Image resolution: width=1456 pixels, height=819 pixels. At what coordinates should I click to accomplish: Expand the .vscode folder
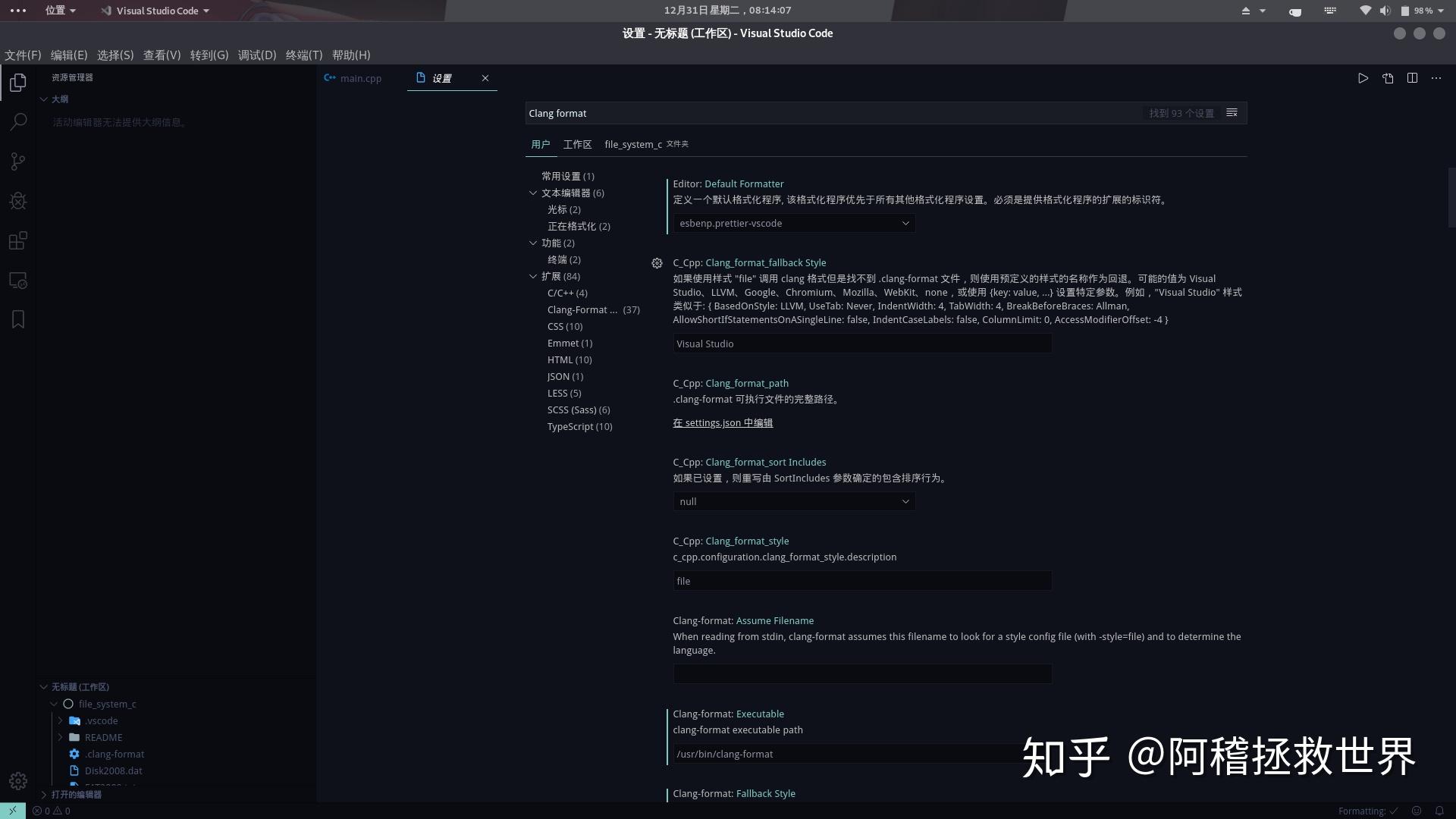click(61, 720)
